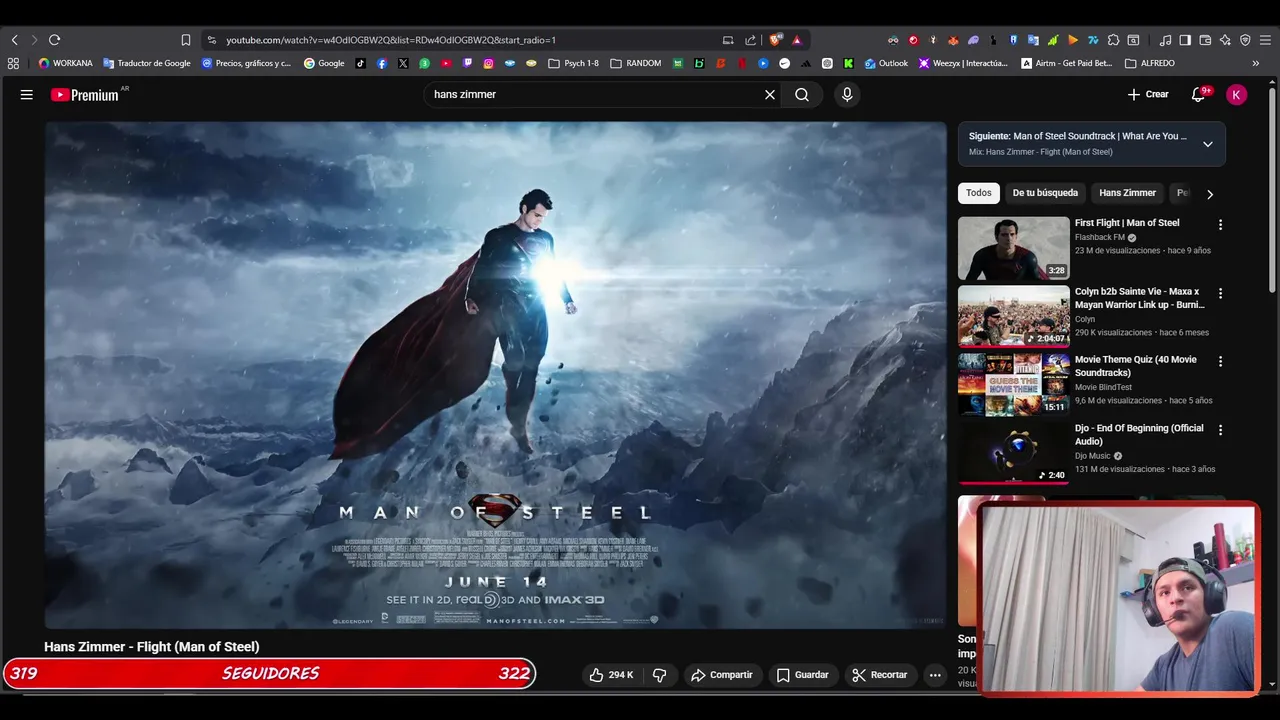The height and width of the screenshot is (720, 1280).
Task: Open the browser main hamburger menu
Action: [x=1265, y=40]
